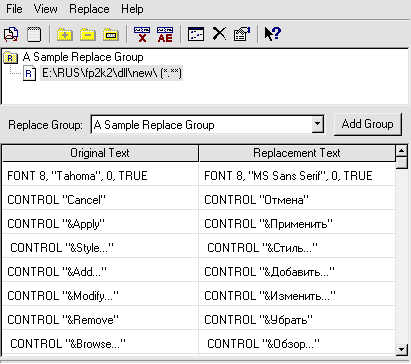Click the red X replace-entry toolbar icon
Image resolution: width=411 pixels, height=364 pixels.
[142, 34]
